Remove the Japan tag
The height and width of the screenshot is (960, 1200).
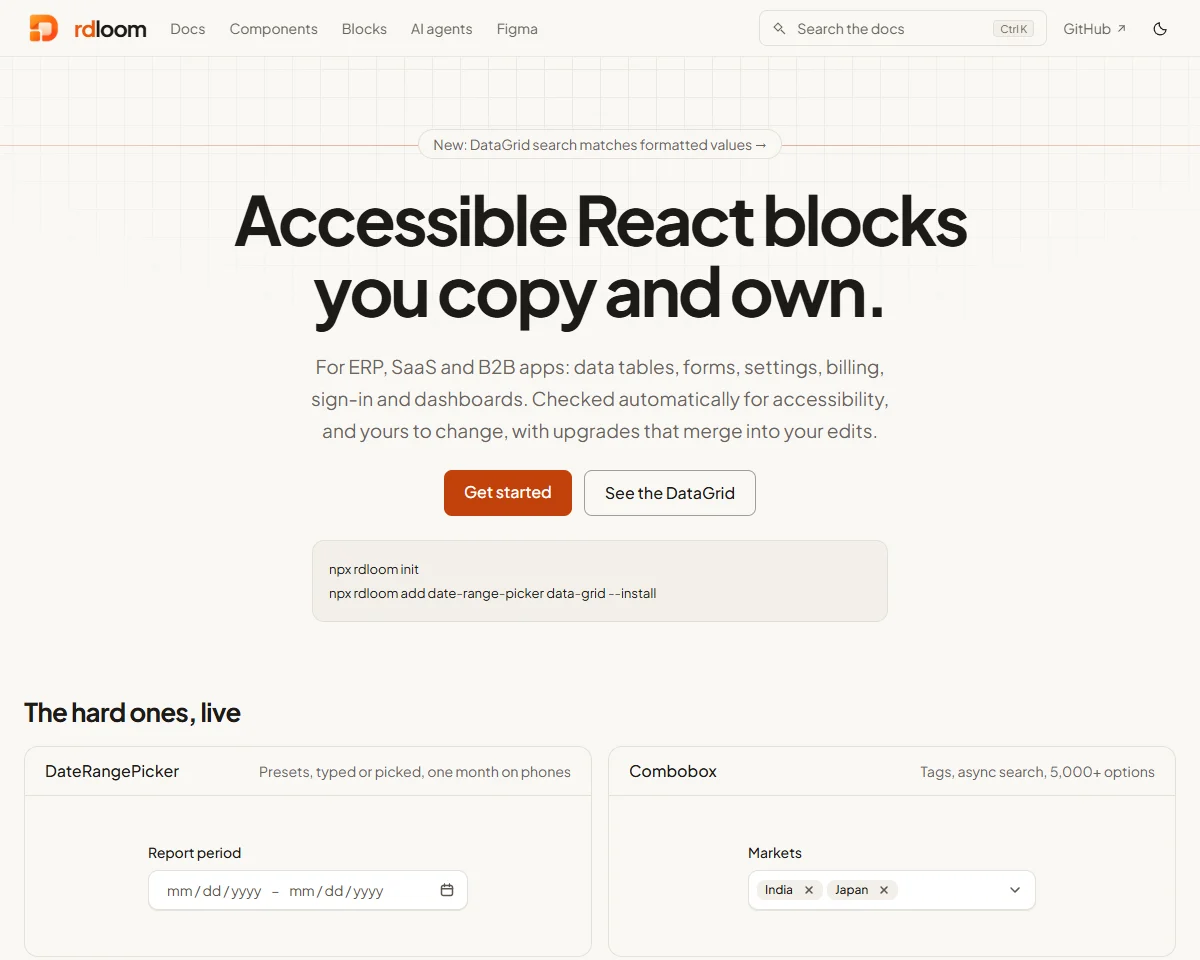pyautogui.click(x=884, y=890)
